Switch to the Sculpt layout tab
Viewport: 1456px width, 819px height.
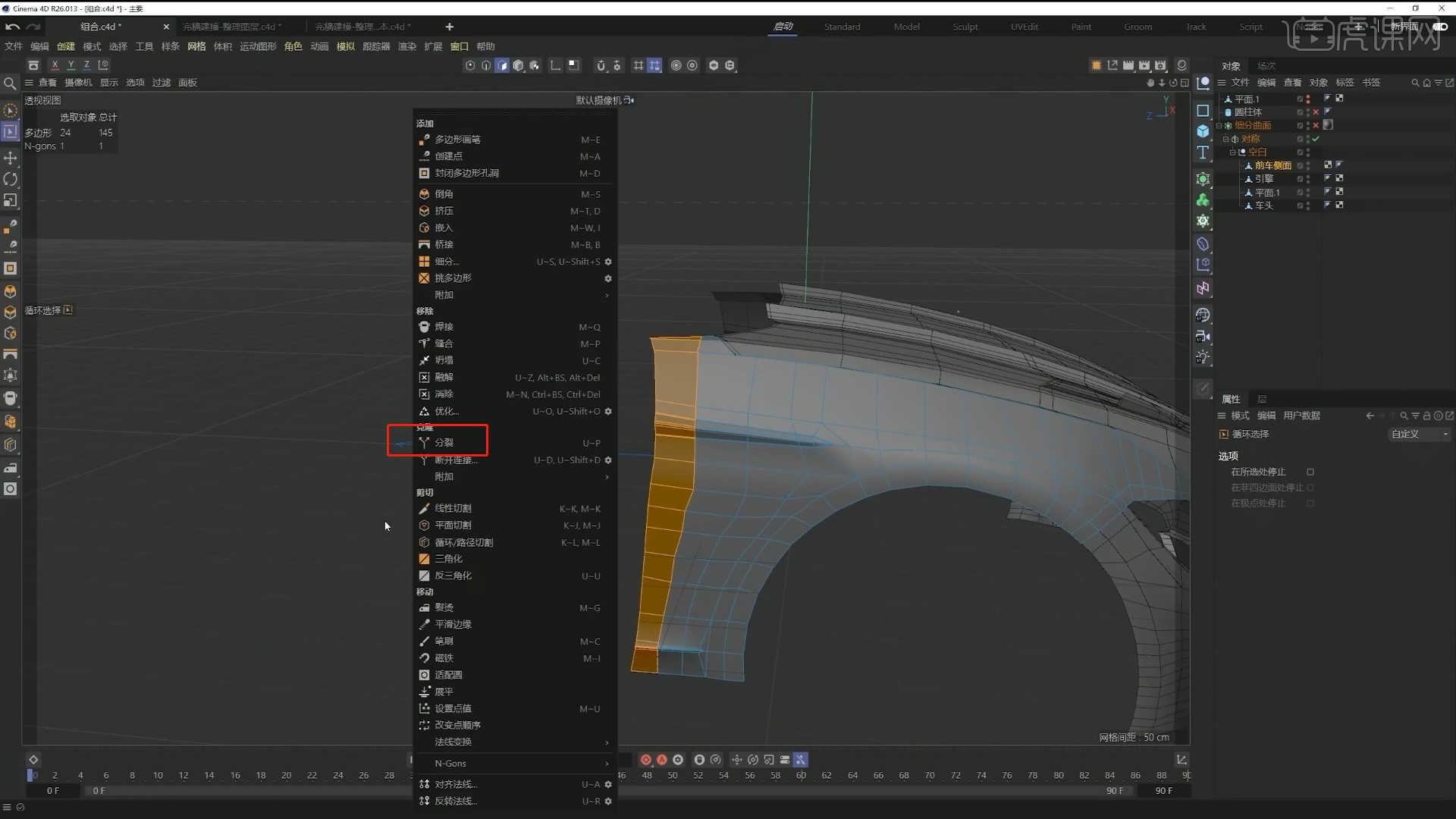[x=965, y=27]
